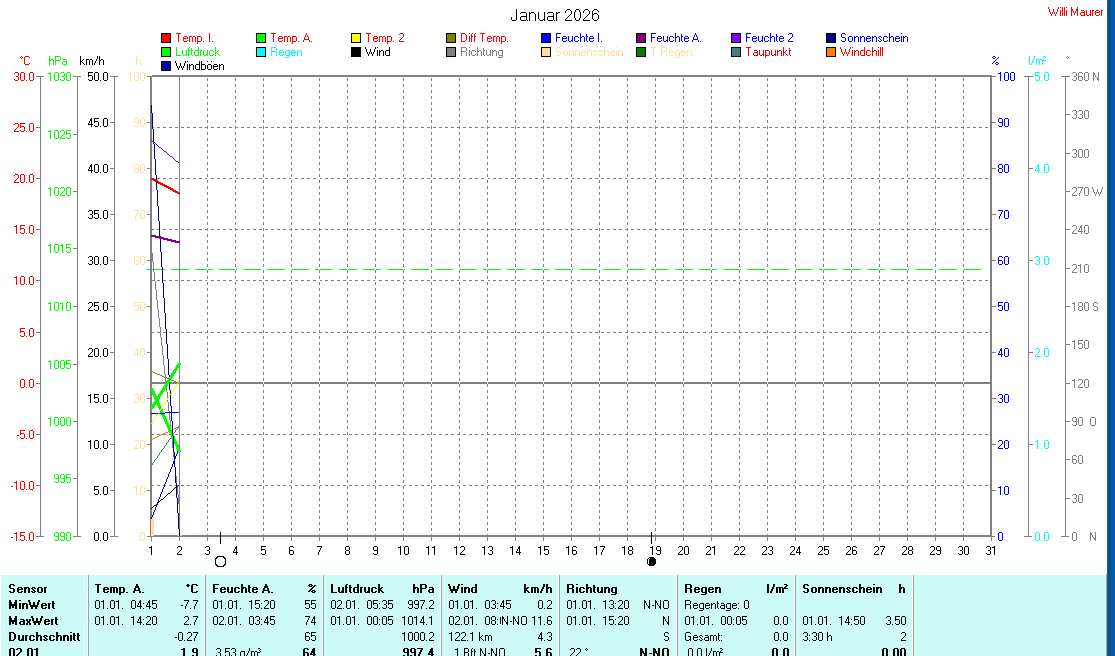1115x656 pixels.
Task: Click the Taupunkt legend label
Action: tap(768, 52)
